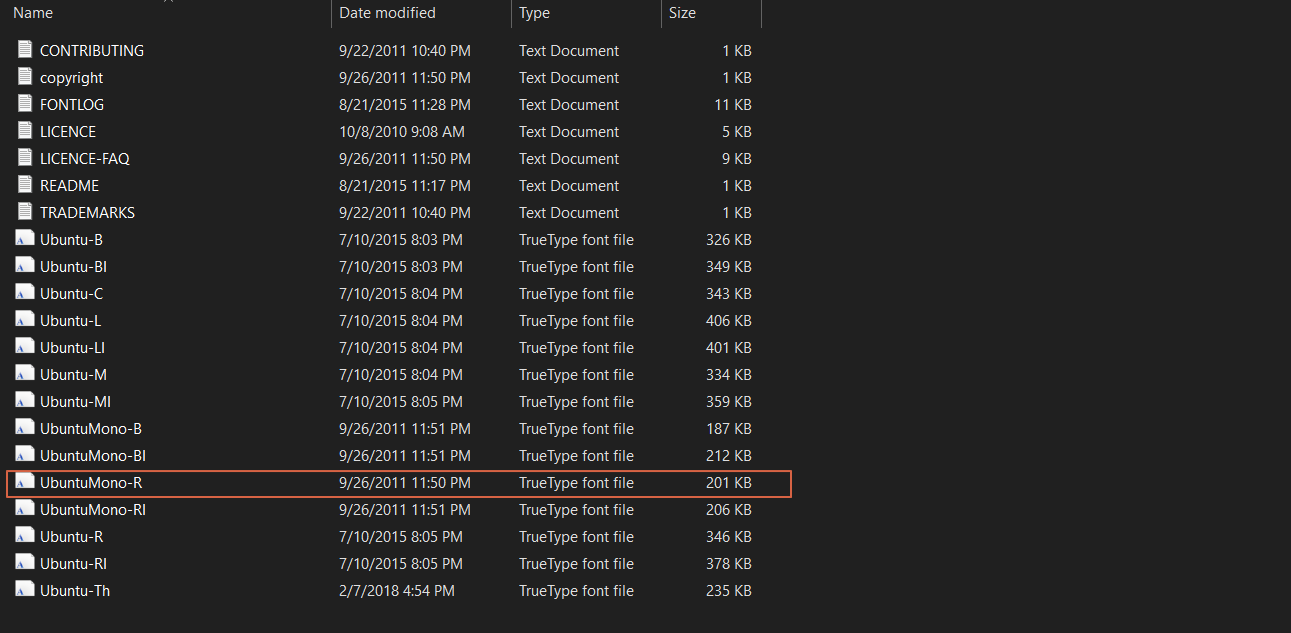Screen dimensions: 1291x633
Task: Click the 11 KB size of FONTLOG
Action: [x=732, y=104]
